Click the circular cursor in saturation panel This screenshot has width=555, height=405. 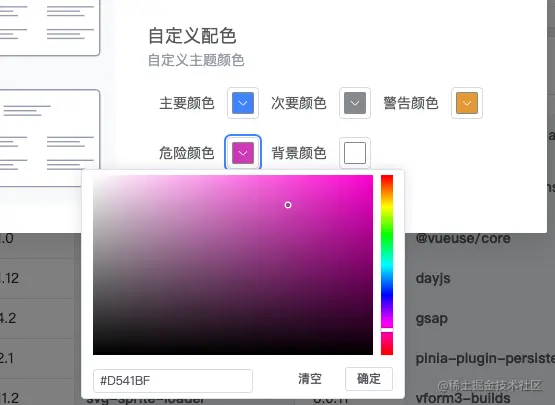[288, 205]
